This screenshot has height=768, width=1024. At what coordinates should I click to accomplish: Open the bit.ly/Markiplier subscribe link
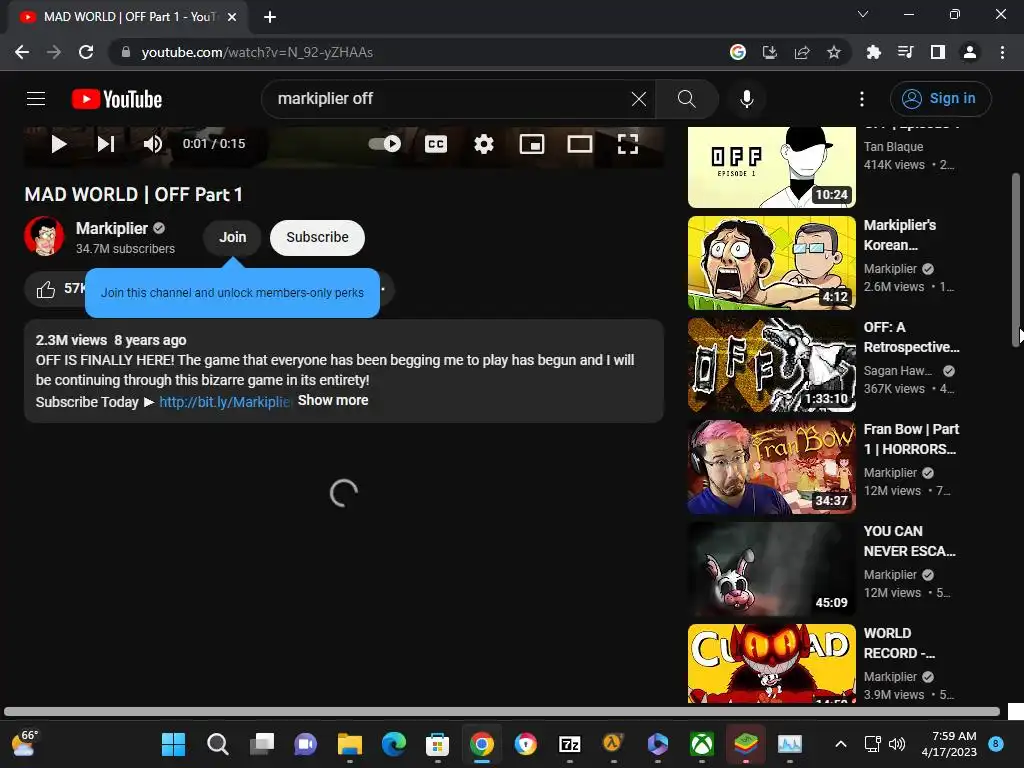[x=224, y=402]
